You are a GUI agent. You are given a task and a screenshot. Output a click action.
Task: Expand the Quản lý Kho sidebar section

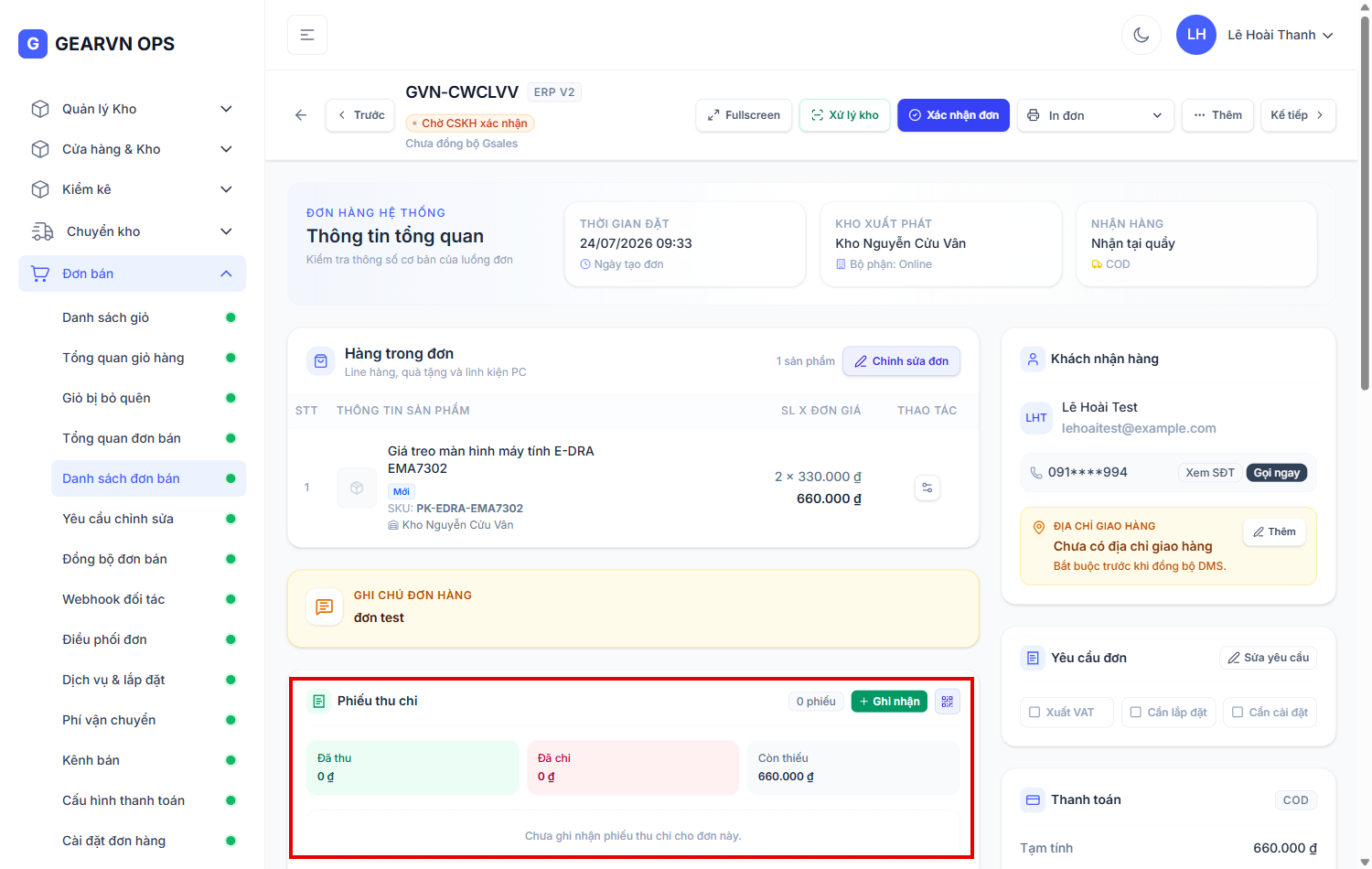pos(133,109)
